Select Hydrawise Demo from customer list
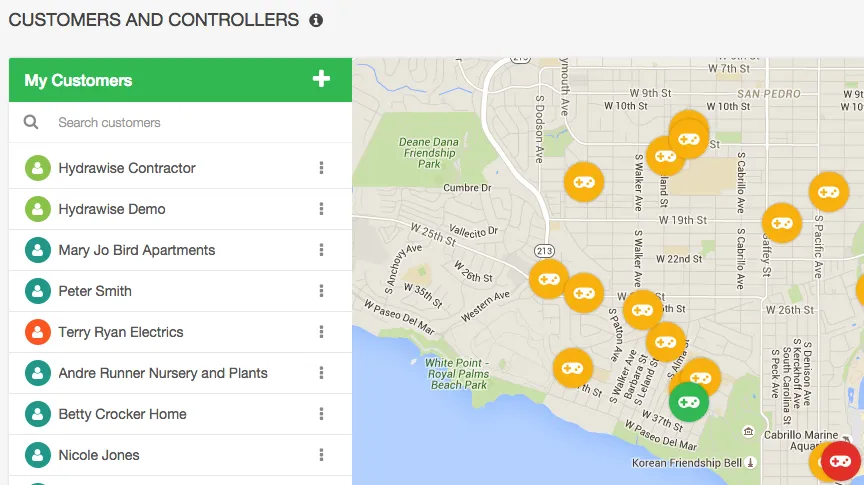The width and height of the screenshot is (864, 485). click(112, 209)
